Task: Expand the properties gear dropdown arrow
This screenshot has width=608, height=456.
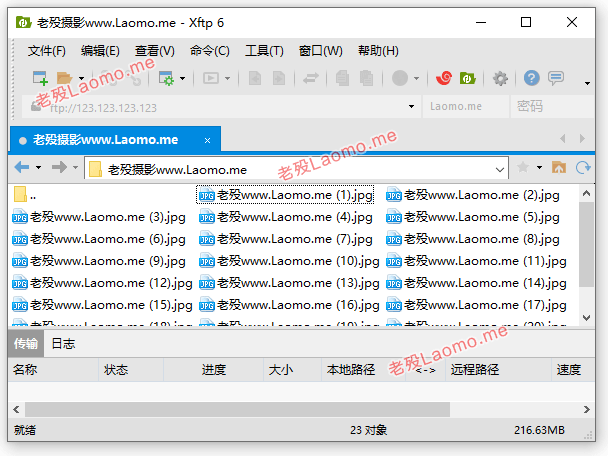Action: 182,79
